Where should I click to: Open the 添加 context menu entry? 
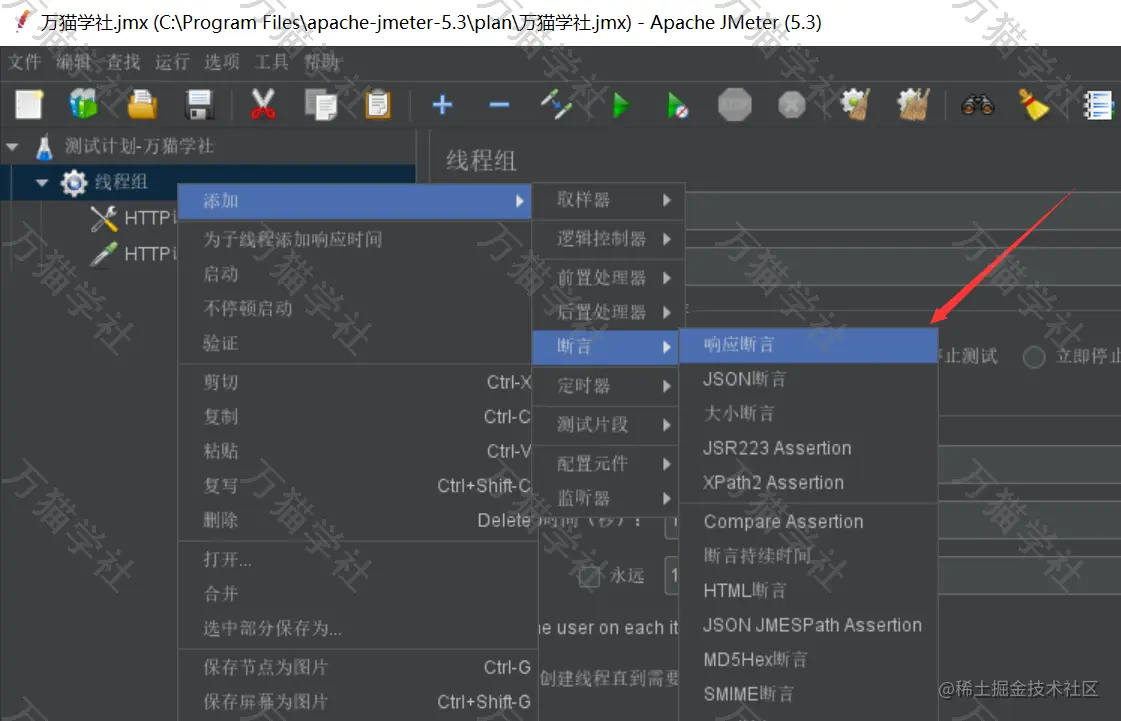point(355,201)
